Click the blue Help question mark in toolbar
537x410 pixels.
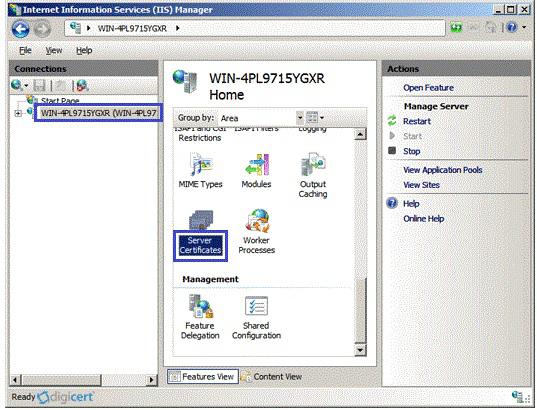click(511, 27)
